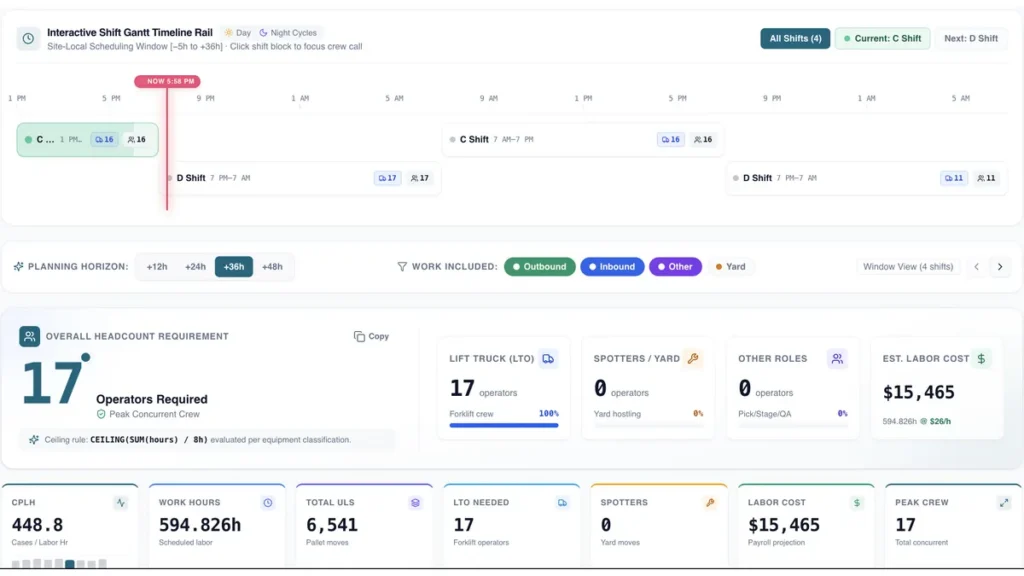Click the CPLH mini bar chart
The image size is (1024, 576).
point(59,563)
